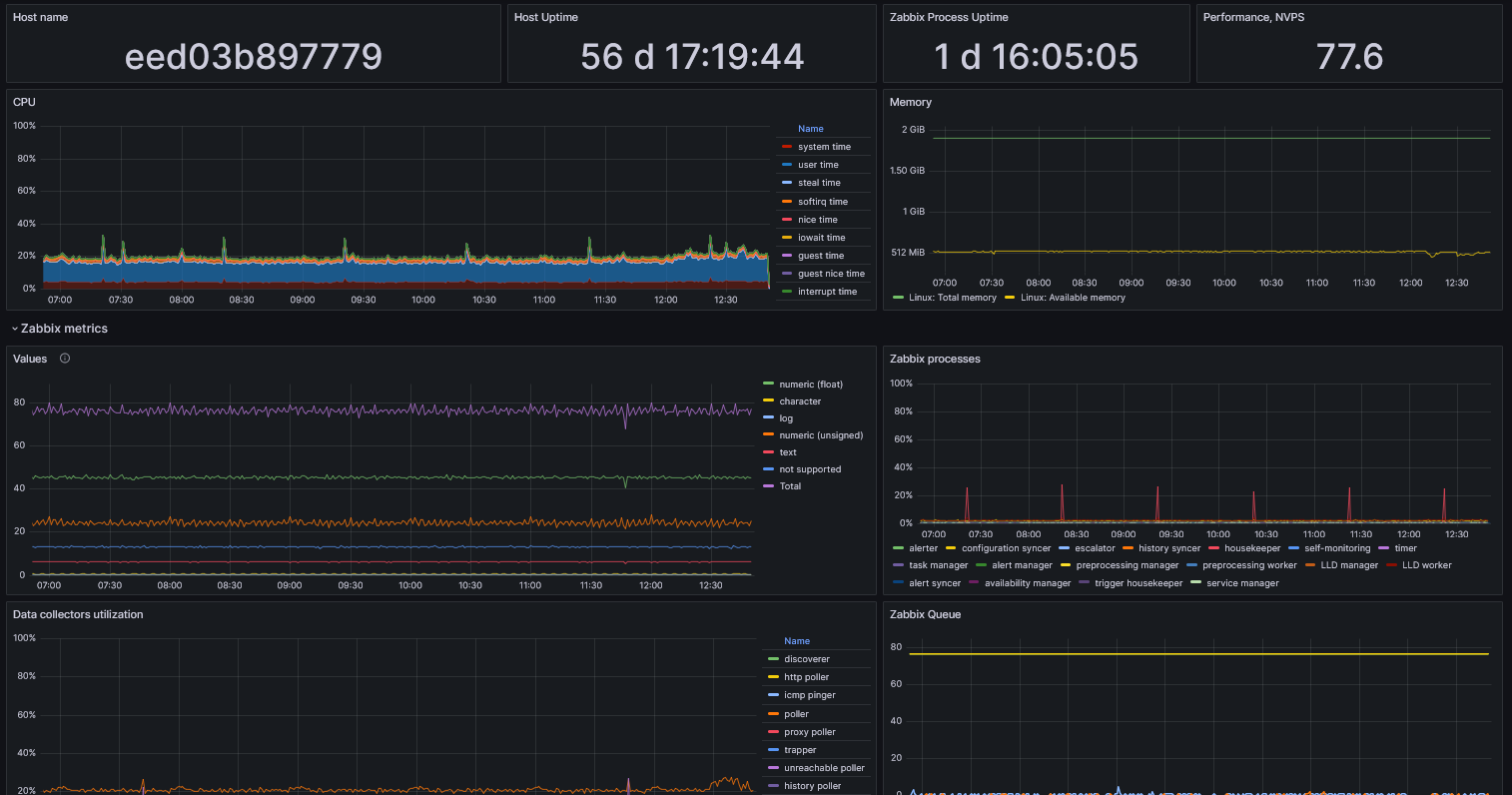Click the host name value eed03b897779
The width and height of the screenshot is (1512, 795).
point(254,57)
